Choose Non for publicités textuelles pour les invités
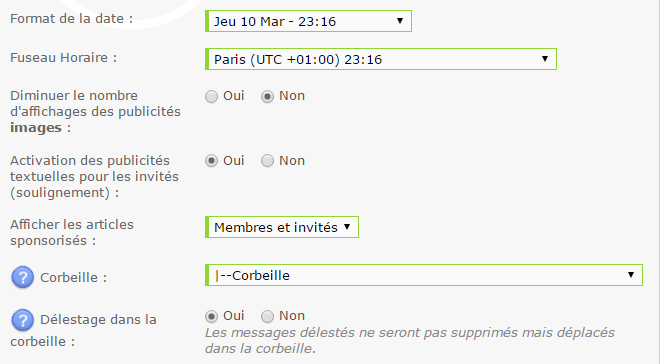 pyautogui.click(x=267, y=161)
